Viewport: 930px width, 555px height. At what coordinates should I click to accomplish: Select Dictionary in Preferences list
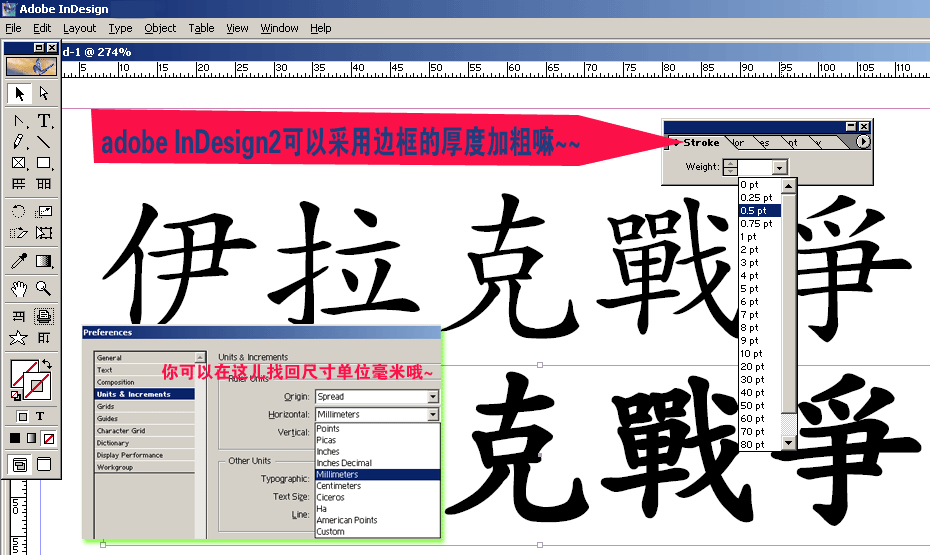[145, 443]
